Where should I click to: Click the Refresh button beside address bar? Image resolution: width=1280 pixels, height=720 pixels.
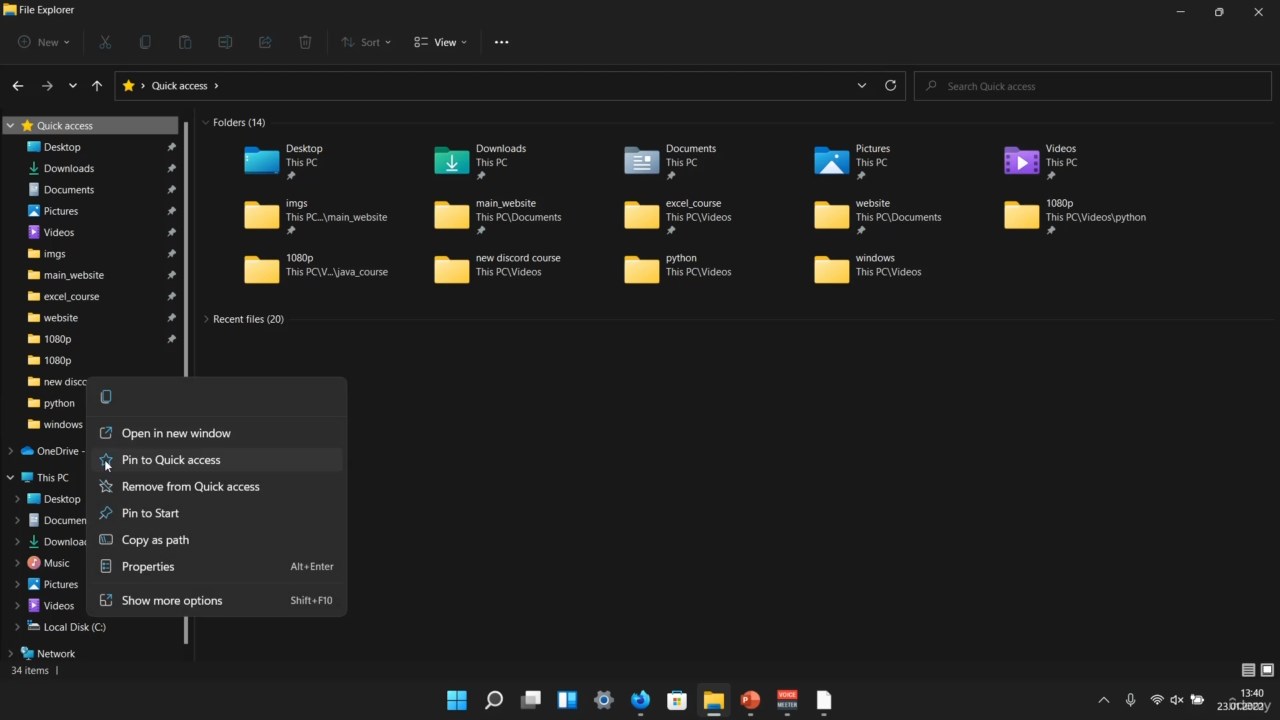890,86
